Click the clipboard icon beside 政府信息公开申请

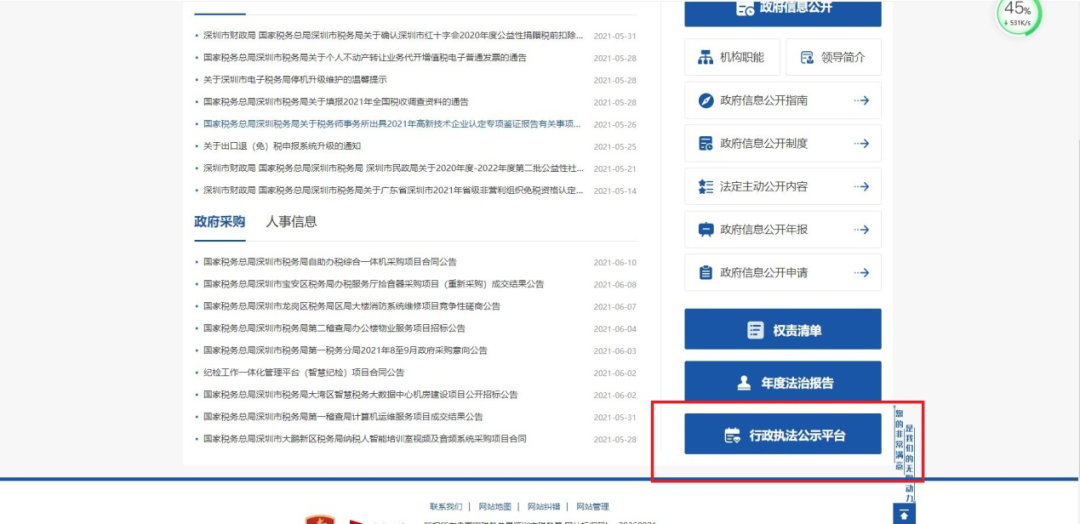[705, 273]
